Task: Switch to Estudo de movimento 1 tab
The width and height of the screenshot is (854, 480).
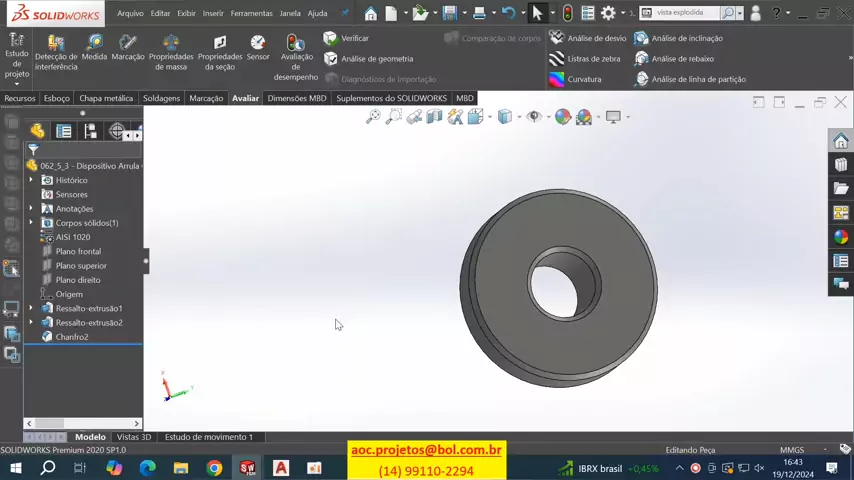Action: coord(208,437)
